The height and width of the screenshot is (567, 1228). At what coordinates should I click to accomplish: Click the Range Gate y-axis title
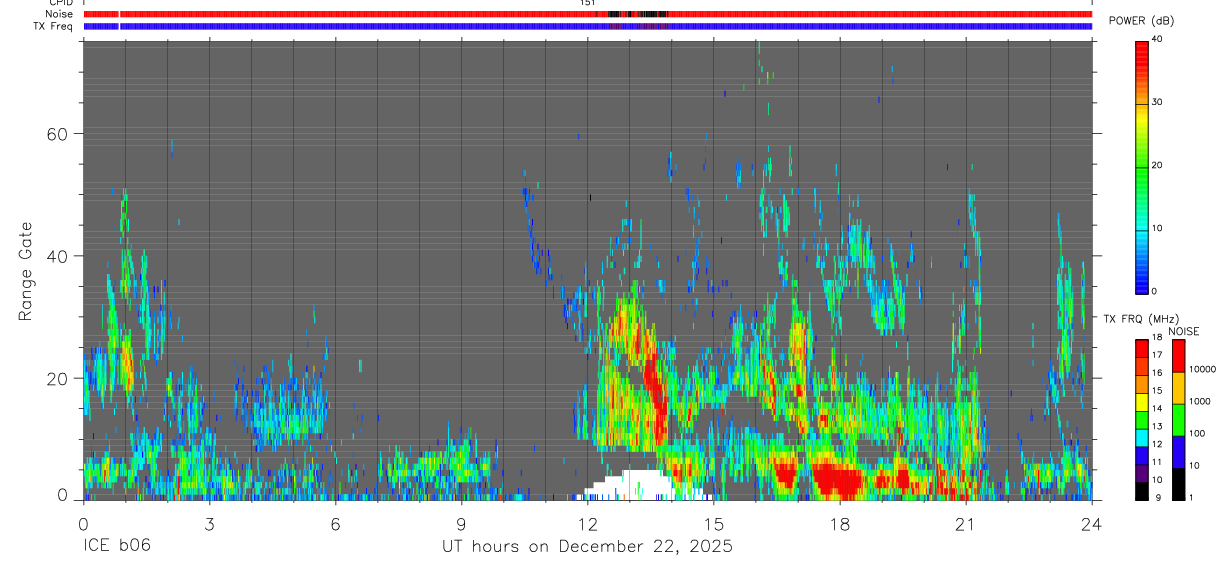point(26,271)
